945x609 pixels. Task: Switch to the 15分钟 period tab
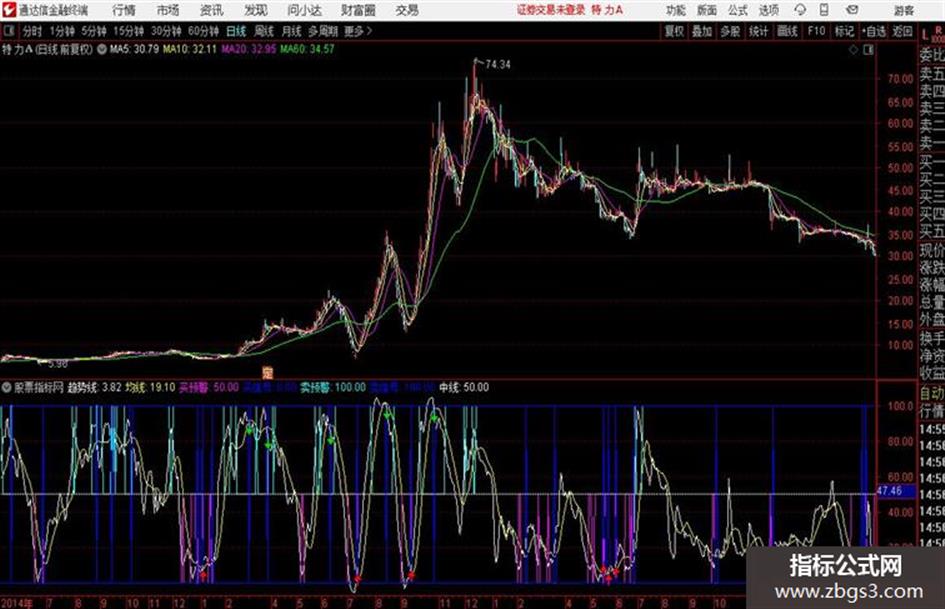128,31
